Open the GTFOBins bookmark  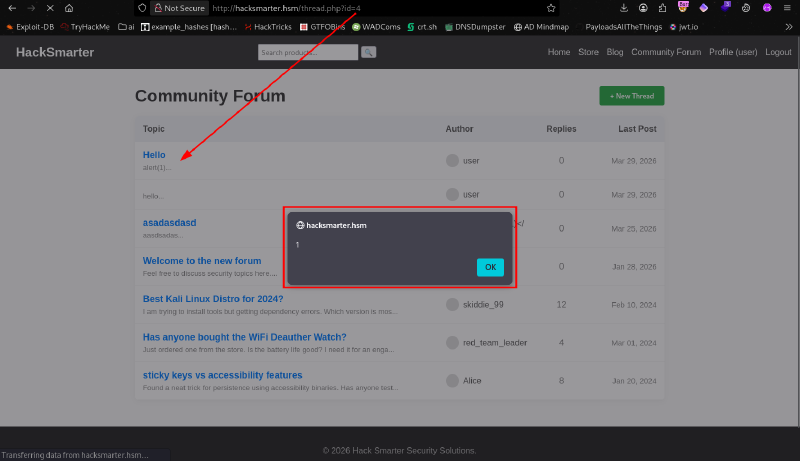point(322,27)
